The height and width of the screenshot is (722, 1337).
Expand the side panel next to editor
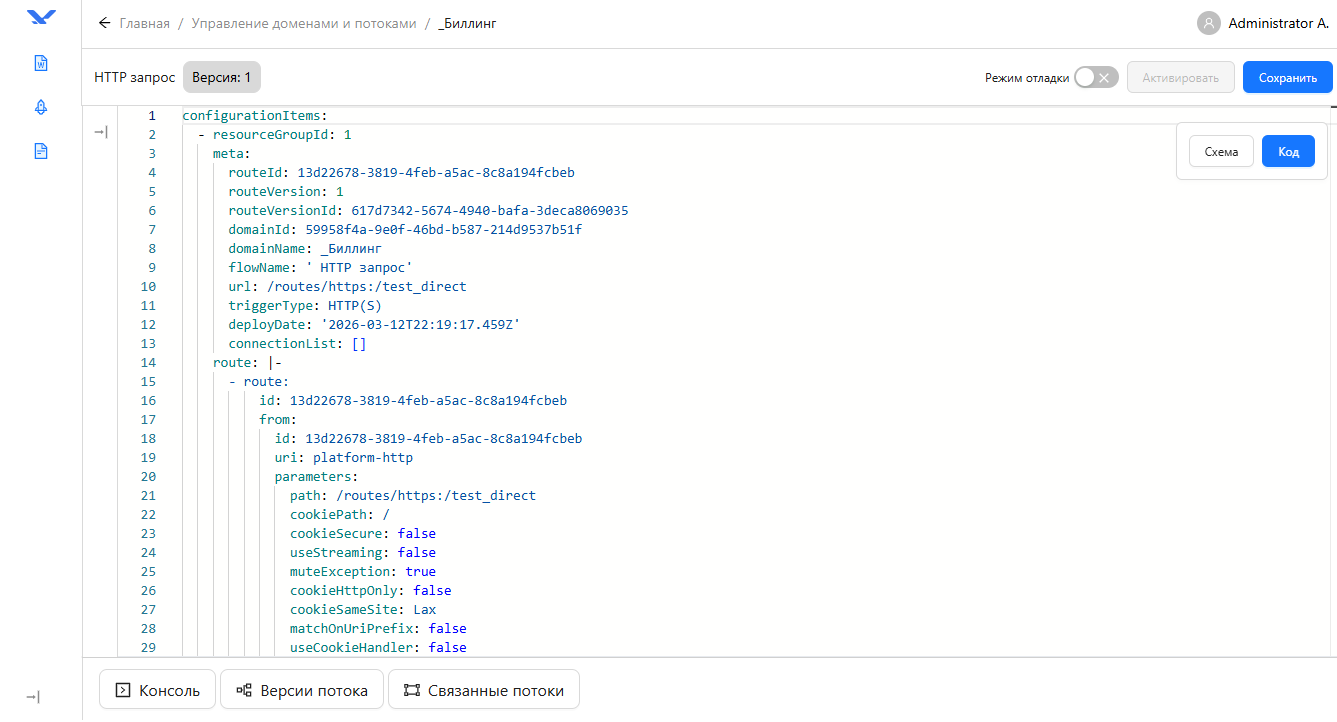(100, 132)
